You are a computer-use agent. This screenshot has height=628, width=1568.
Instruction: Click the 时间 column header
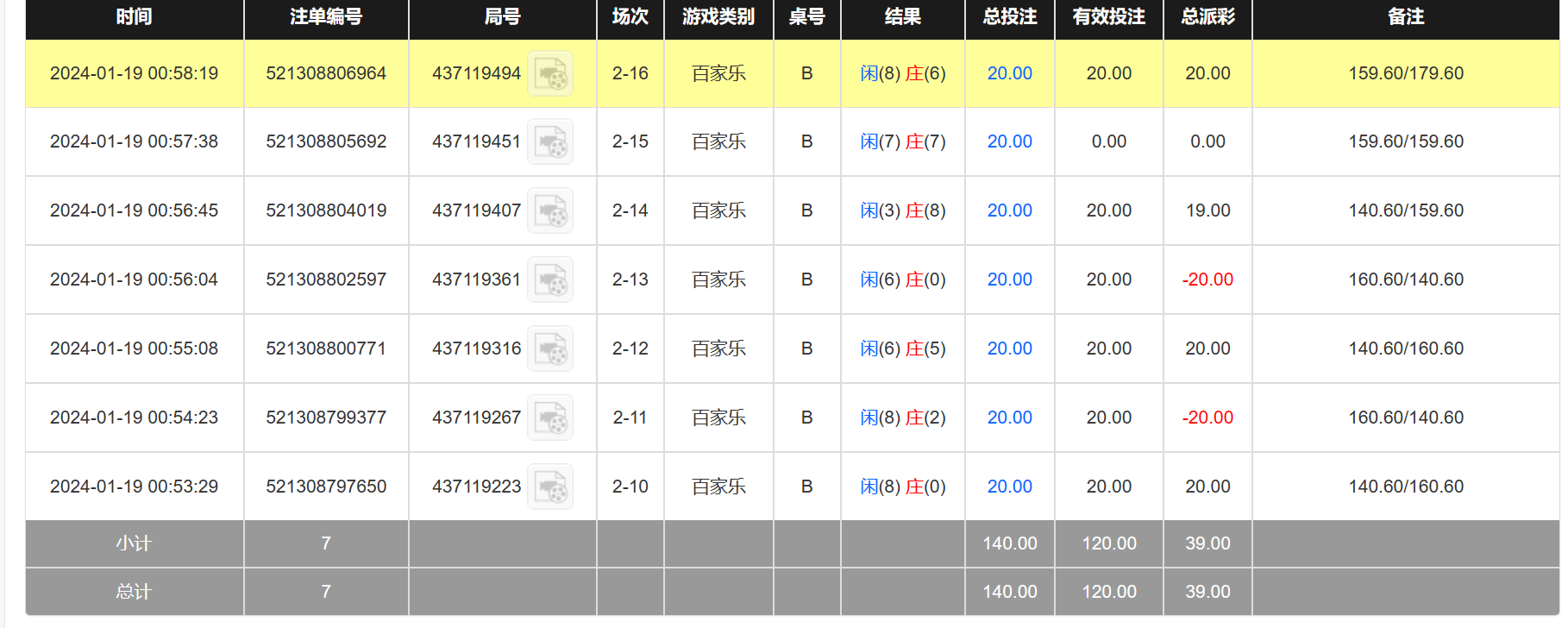[x=135, y=16]
